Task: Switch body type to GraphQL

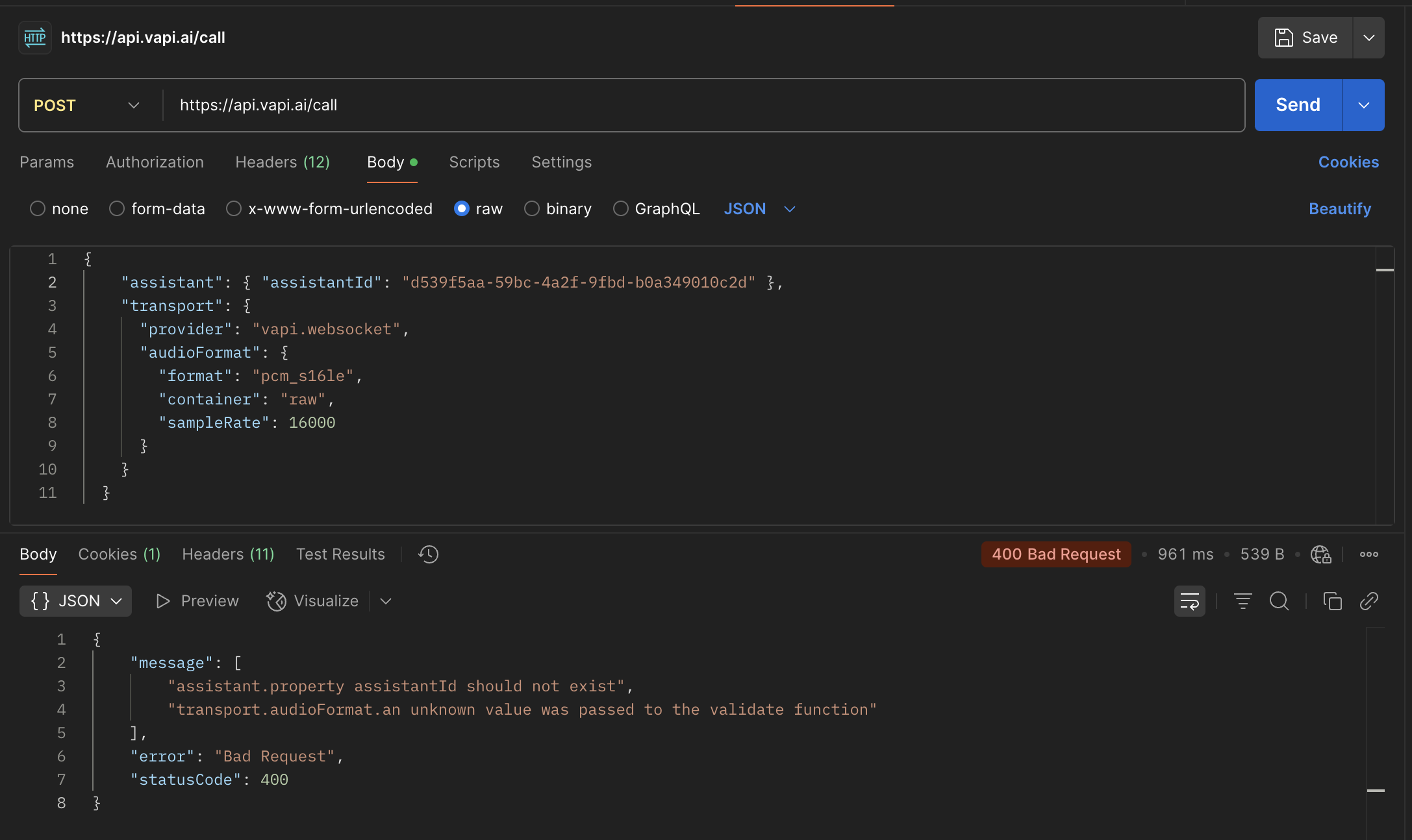Action: pos(620,208)
